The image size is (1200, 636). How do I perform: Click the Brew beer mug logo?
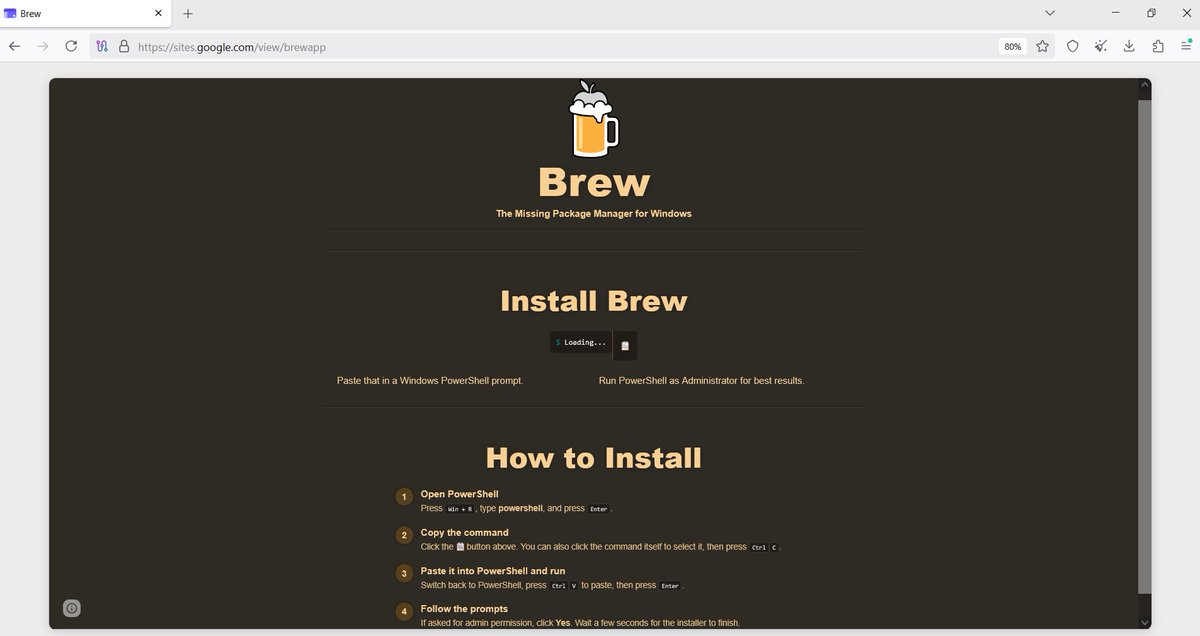tap(594, 120)
